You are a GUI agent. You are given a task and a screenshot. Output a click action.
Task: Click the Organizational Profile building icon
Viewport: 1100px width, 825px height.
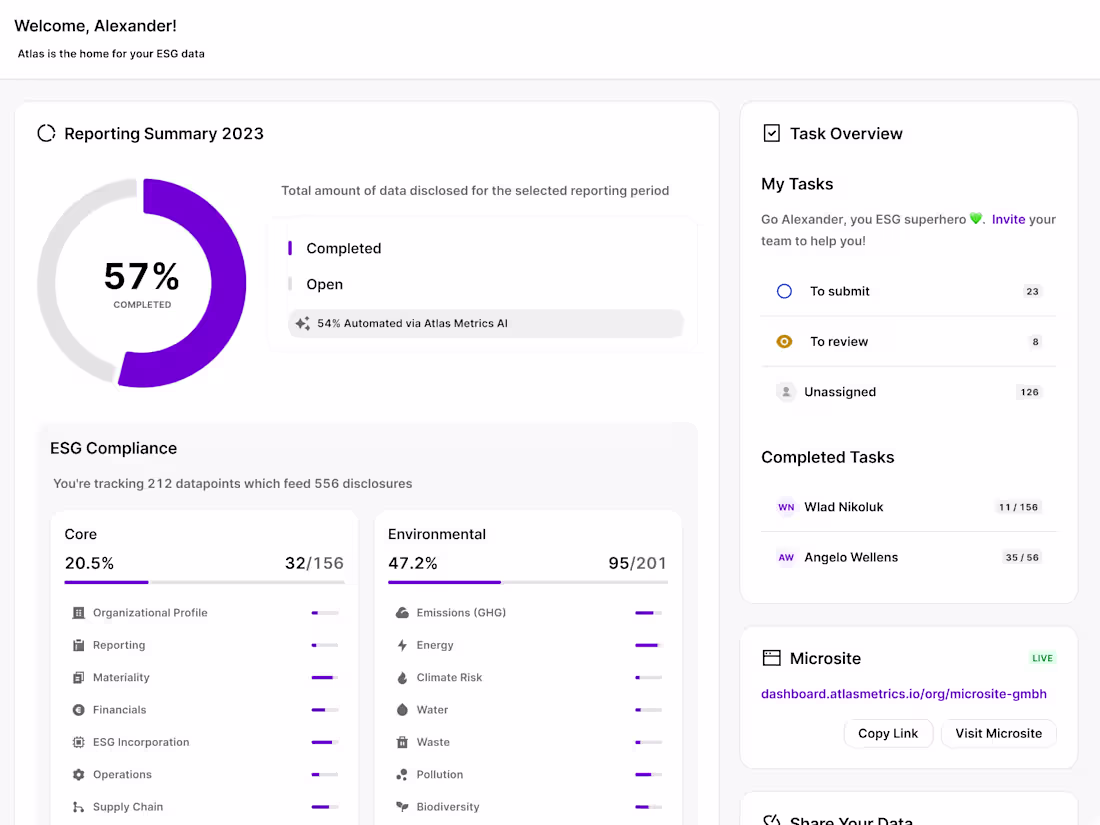coord(79,613)
